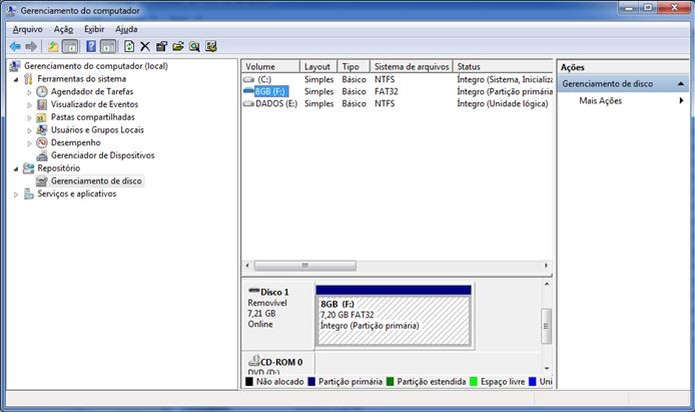The image size is (695, 412).
Task: Click the last toolbar icon with green check
Action: (211, 46)
